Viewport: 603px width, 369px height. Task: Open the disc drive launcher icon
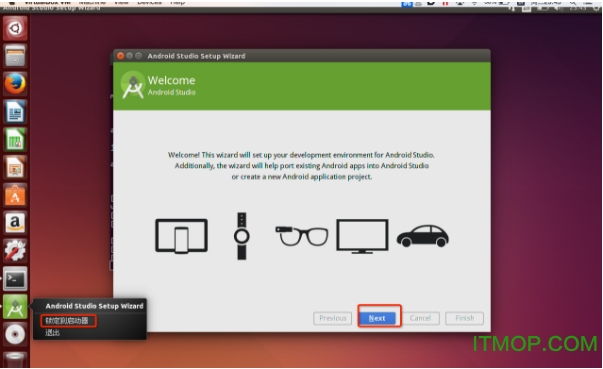[x=15, y=334]
